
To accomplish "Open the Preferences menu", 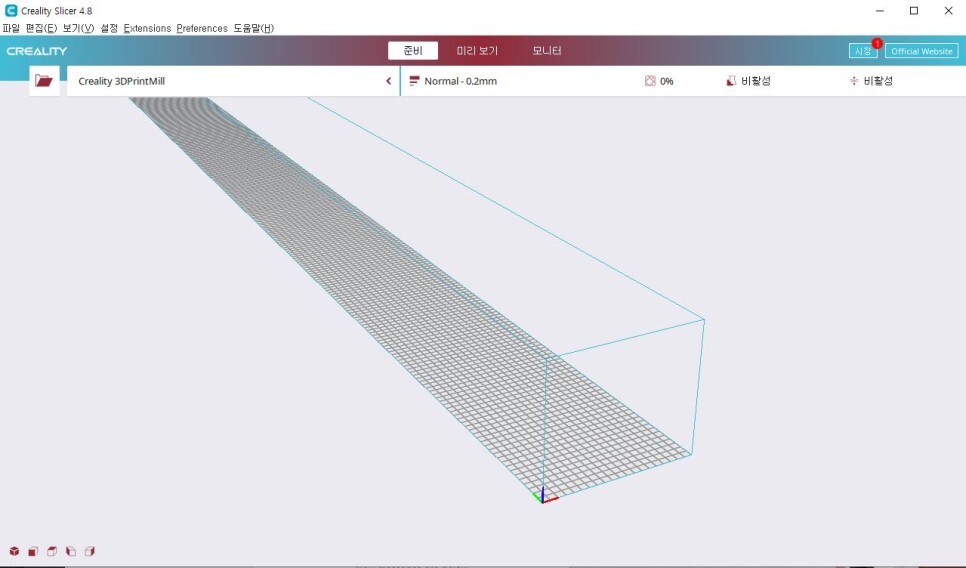I will coord(202,28).
